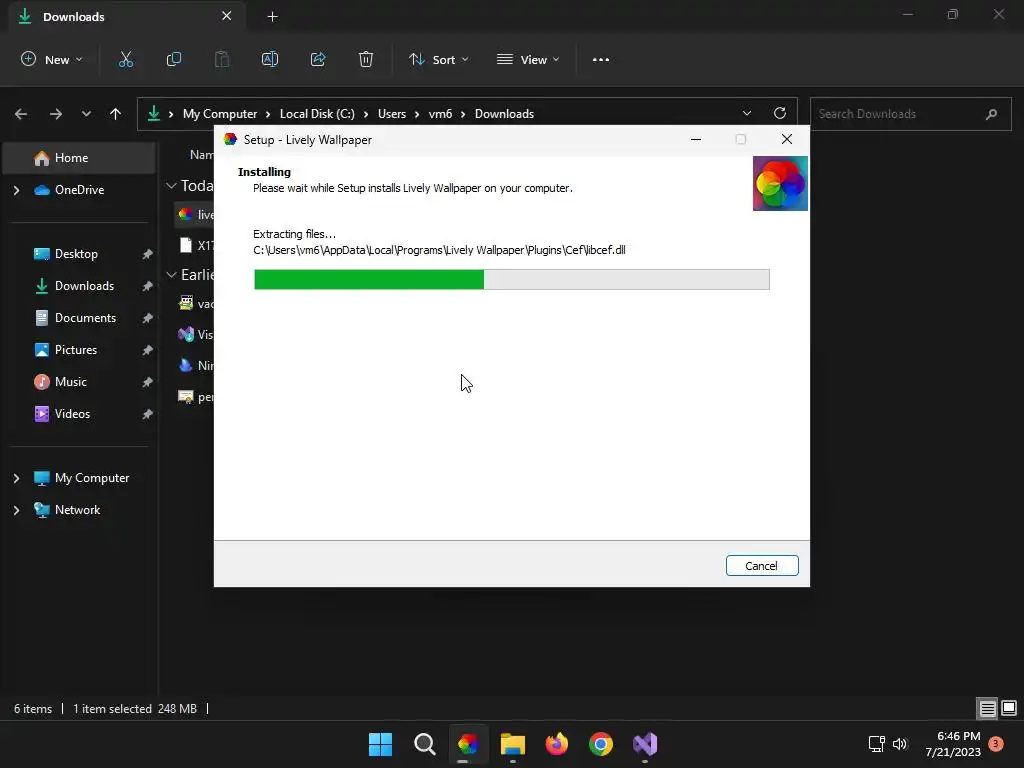Image resolution: width=1024 pixels, height=768 pixels.
Task: Add a new File Explorer tab
Action: 272,17
